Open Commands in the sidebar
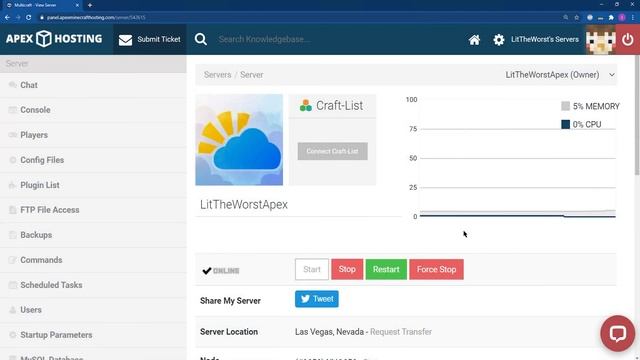 pyautogui.click(x=93, y=260)
